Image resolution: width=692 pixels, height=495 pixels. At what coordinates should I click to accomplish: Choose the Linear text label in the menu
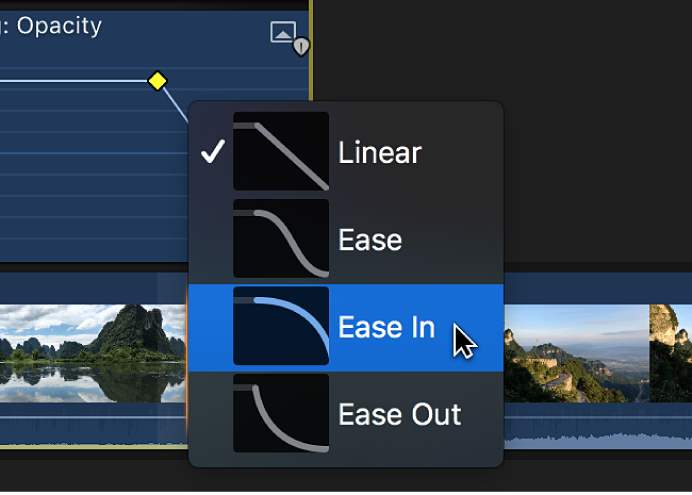[380, 153]
